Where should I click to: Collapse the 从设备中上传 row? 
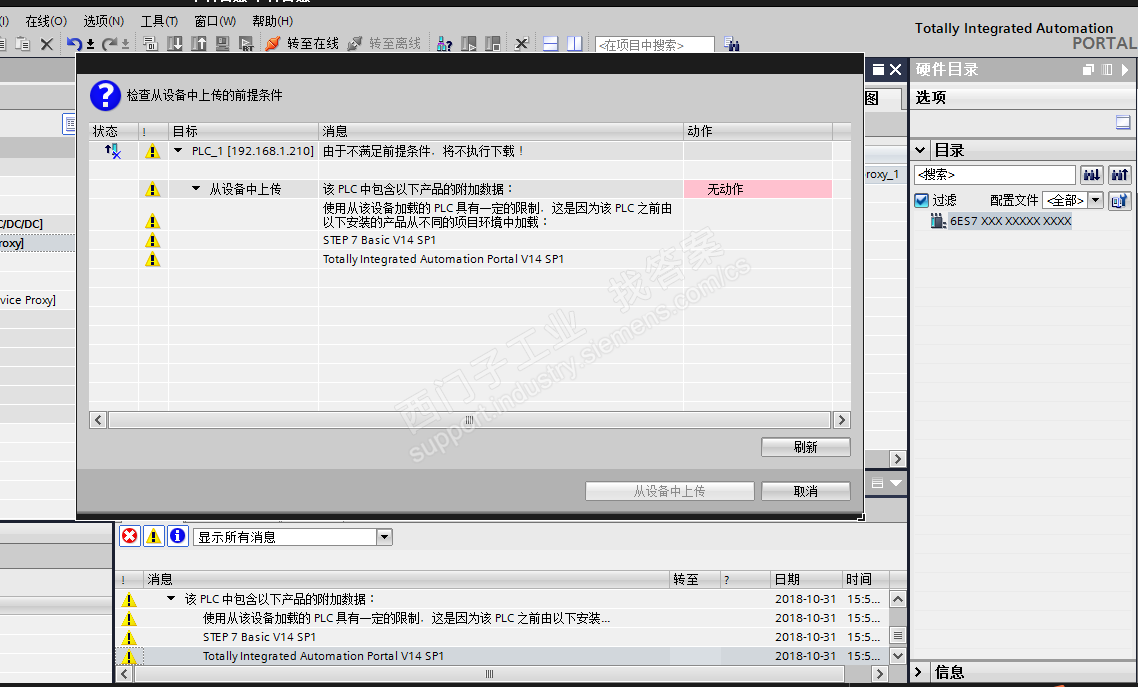tap(196, 189)
